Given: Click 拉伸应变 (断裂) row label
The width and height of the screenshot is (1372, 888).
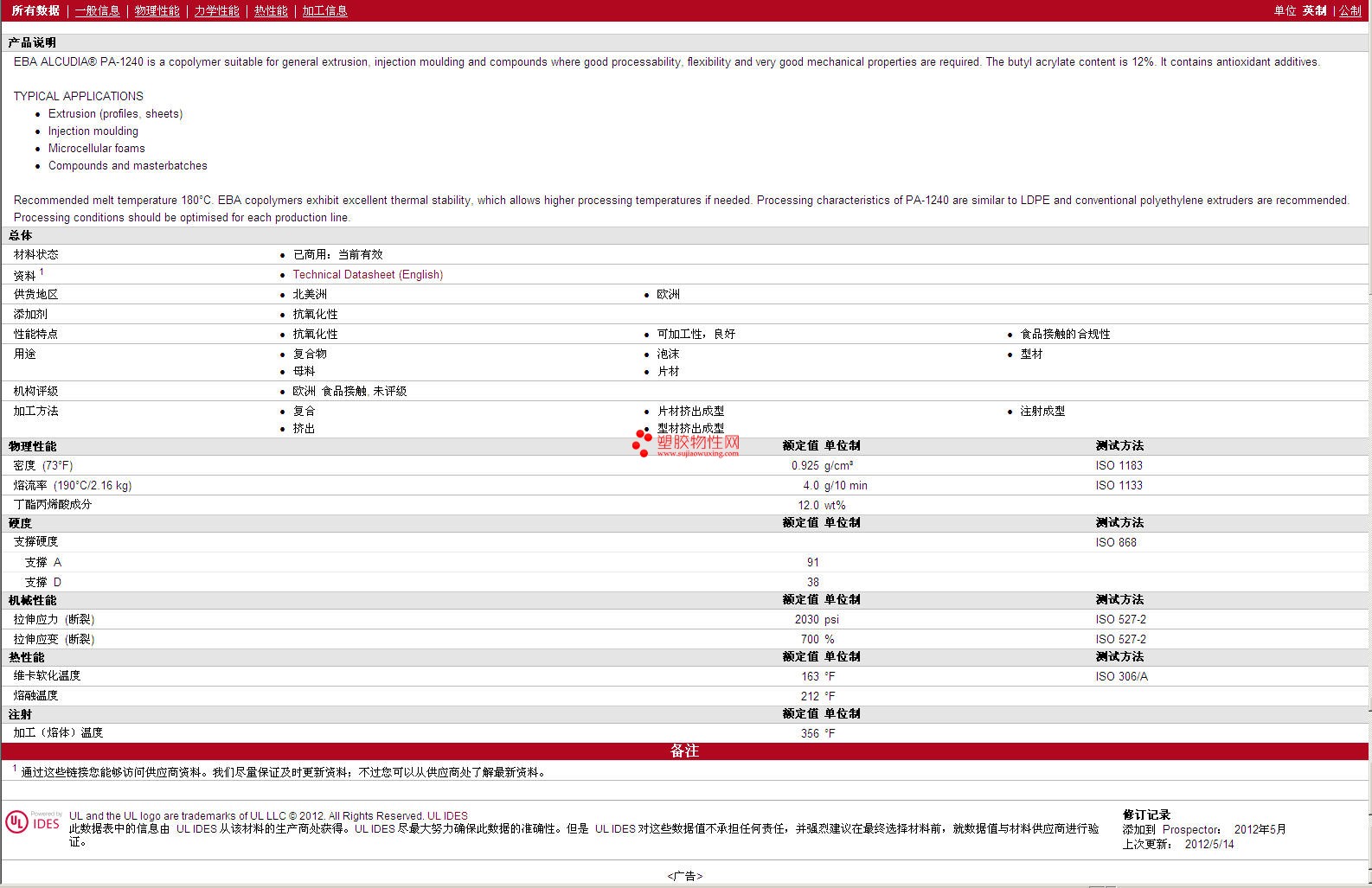Looking at the screenshot, I should pos(54,639).
